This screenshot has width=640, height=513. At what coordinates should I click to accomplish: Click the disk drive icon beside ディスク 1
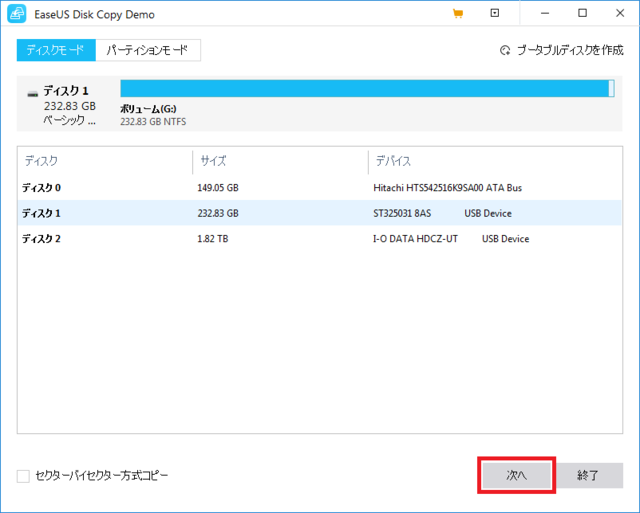pos(33,93)
